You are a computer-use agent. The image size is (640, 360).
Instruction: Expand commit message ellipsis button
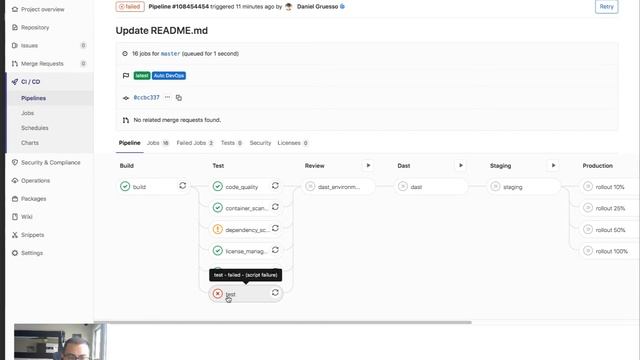pos(167,97)
